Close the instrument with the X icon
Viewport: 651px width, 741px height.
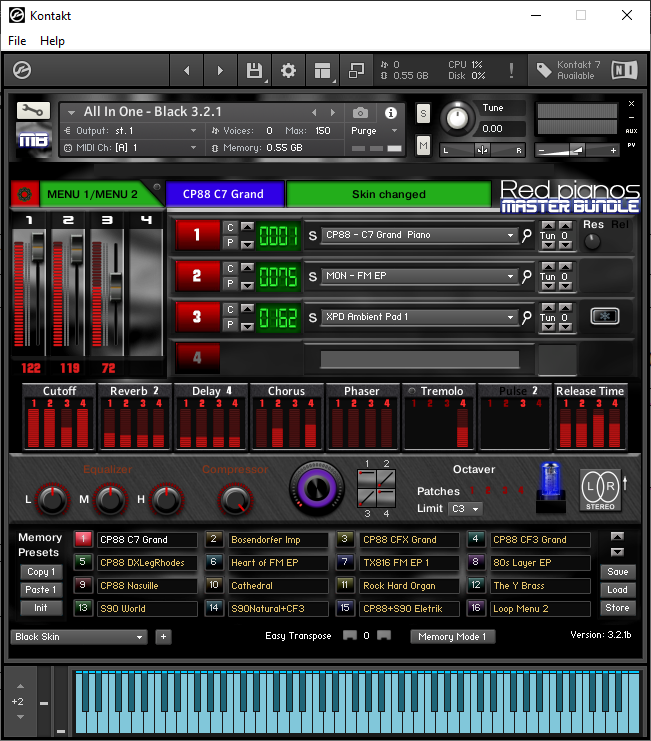(x=631, y=103)
